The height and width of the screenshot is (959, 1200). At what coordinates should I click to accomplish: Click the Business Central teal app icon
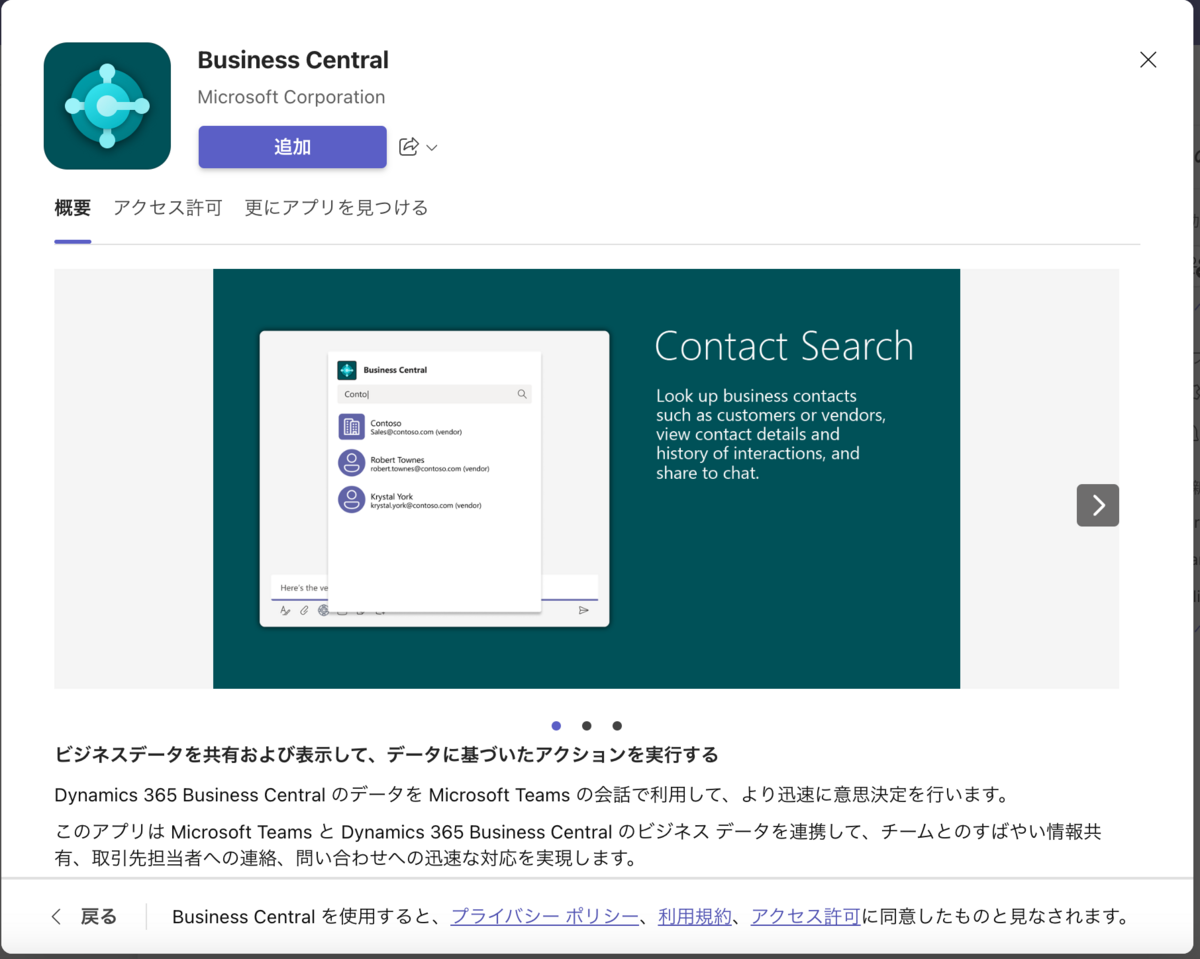pos(107,105)
